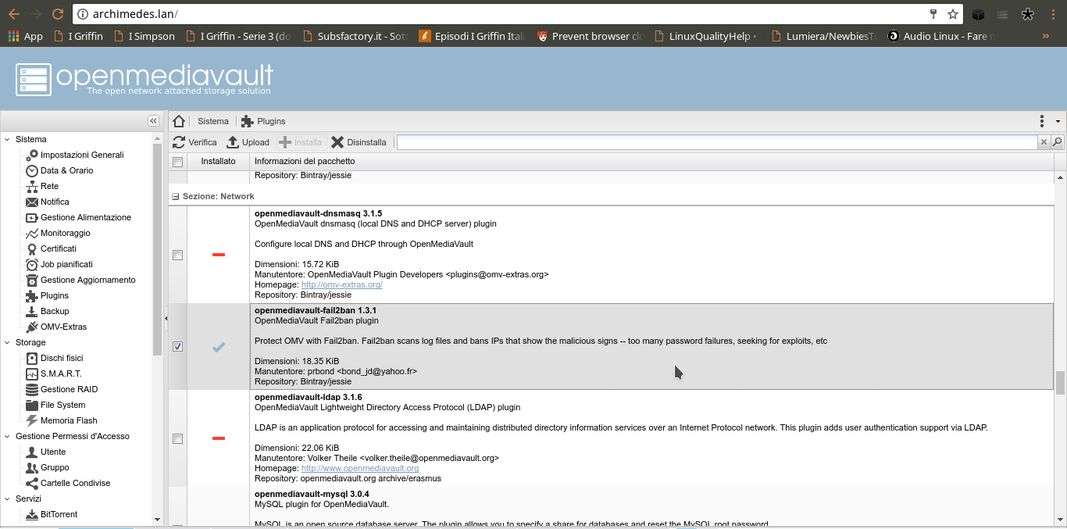Open Subsfactory.it bookmark

tap(355, 36)
